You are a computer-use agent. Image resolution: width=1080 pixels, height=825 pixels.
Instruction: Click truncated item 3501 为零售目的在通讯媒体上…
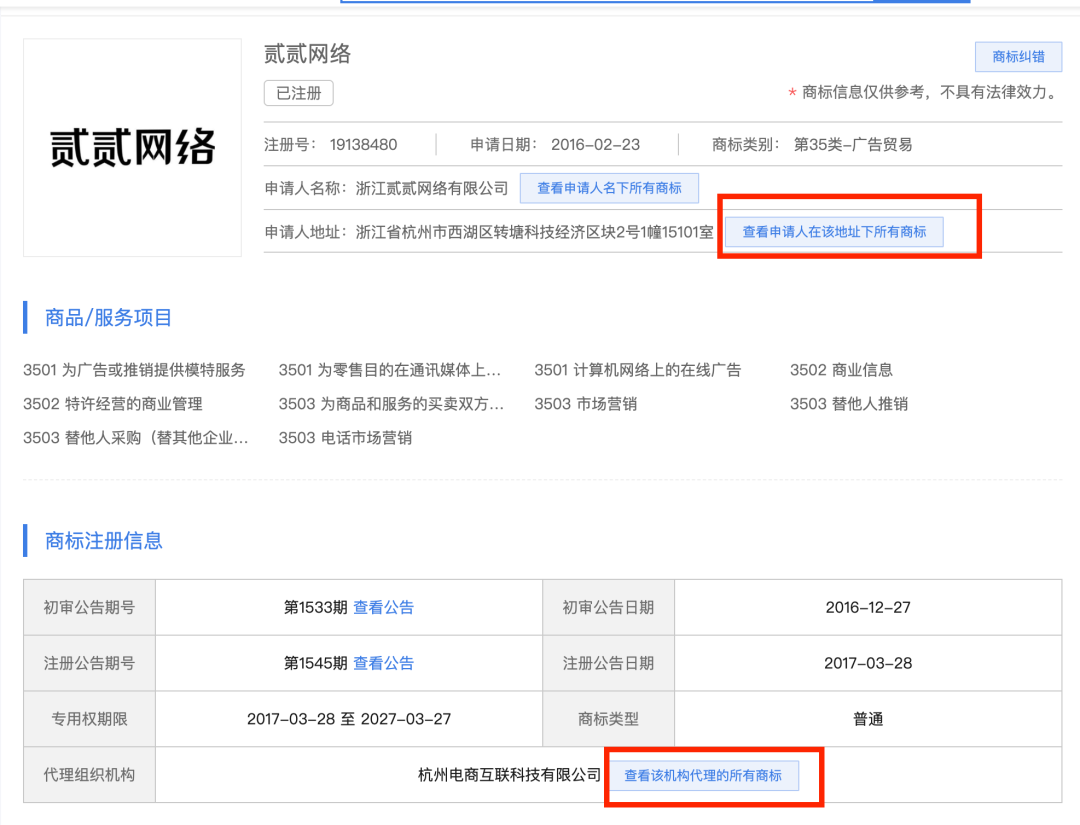(390, 370)
